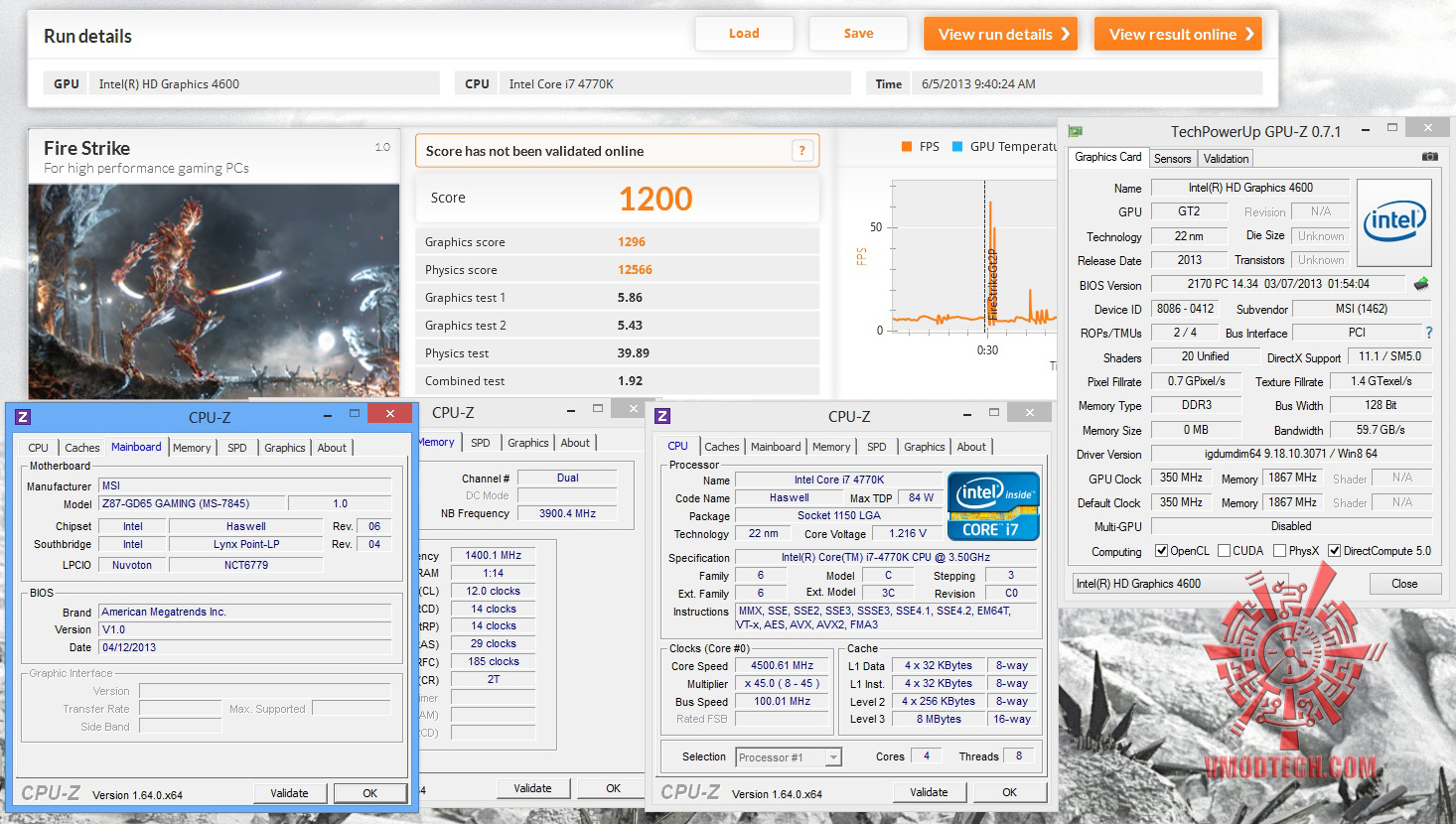
Task: Click OK in Mainboard CPU-Z window
Action: (370, 793)
